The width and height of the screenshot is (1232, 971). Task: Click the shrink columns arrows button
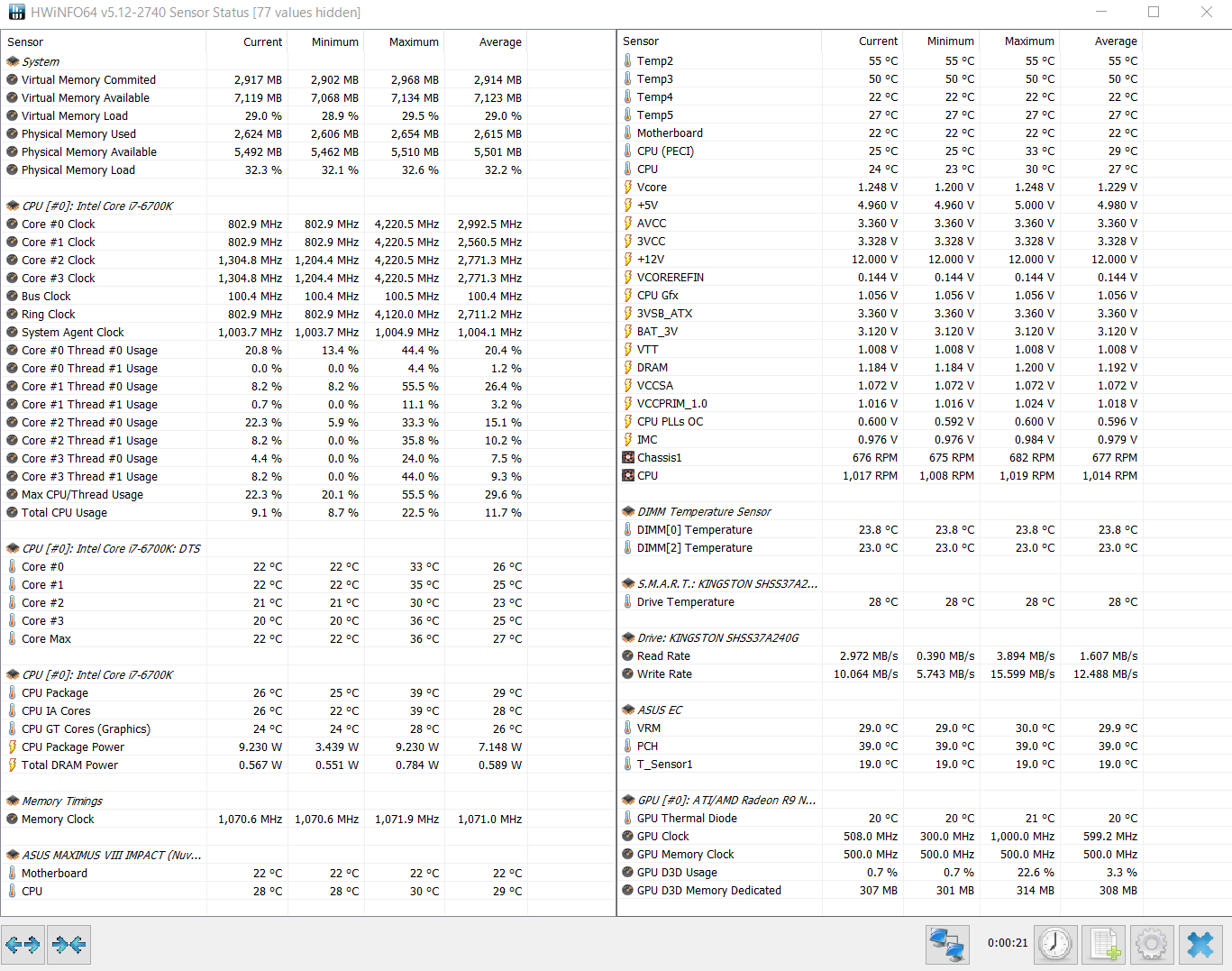tap(69, 945)
